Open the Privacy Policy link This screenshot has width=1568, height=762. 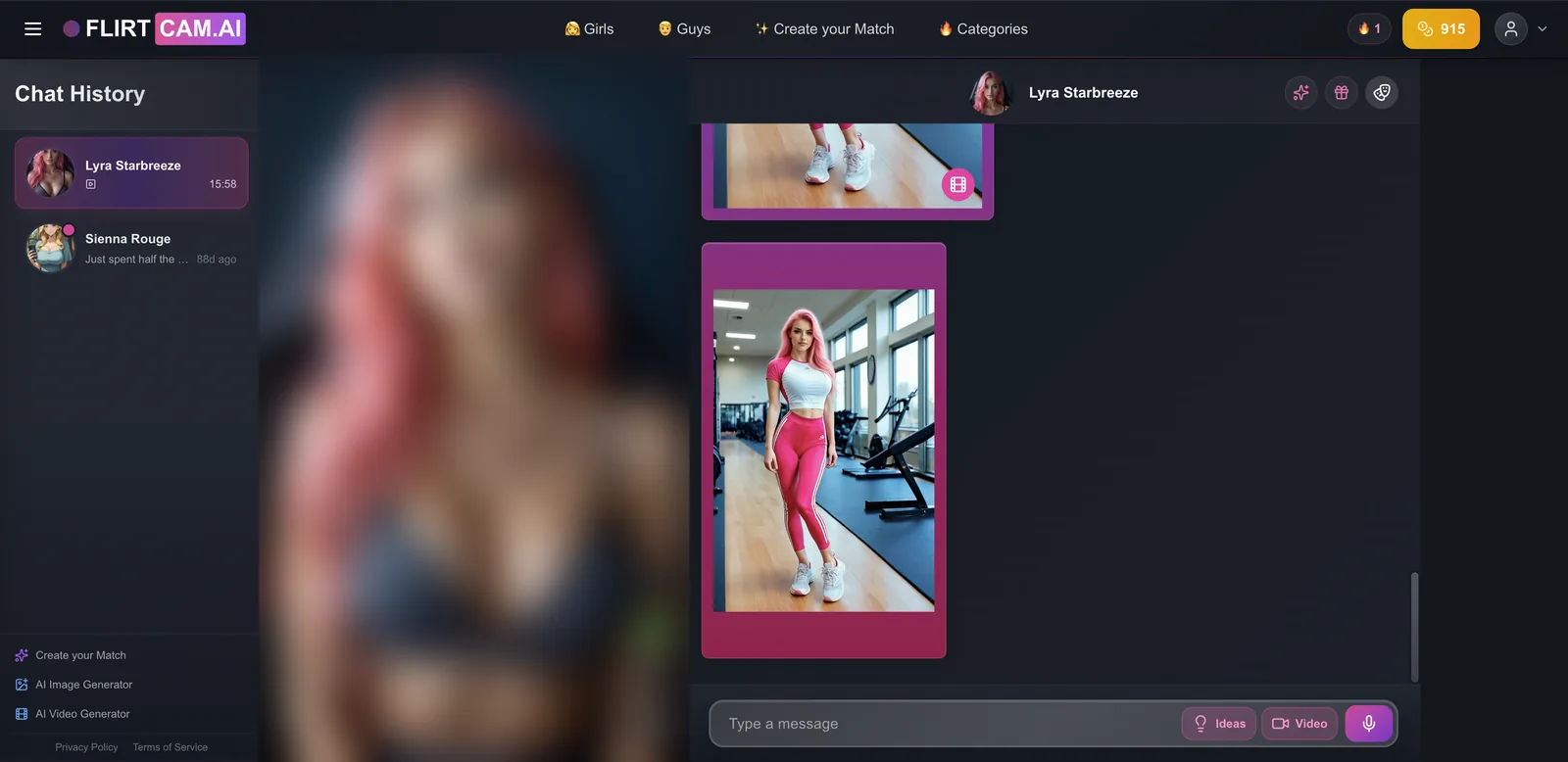[x=86, y=747]
